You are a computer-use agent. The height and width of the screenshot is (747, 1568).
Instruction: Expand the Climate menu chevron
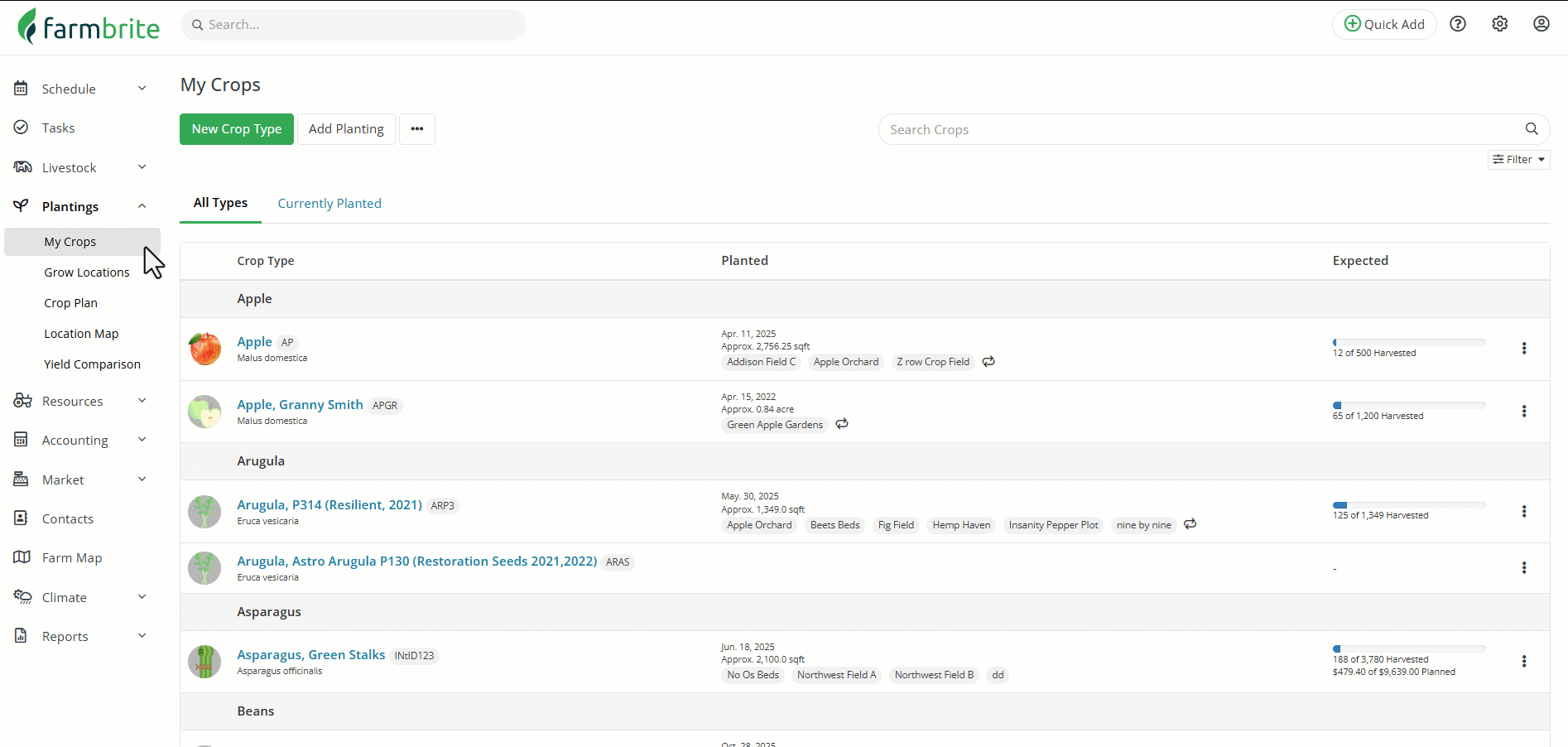142,597
